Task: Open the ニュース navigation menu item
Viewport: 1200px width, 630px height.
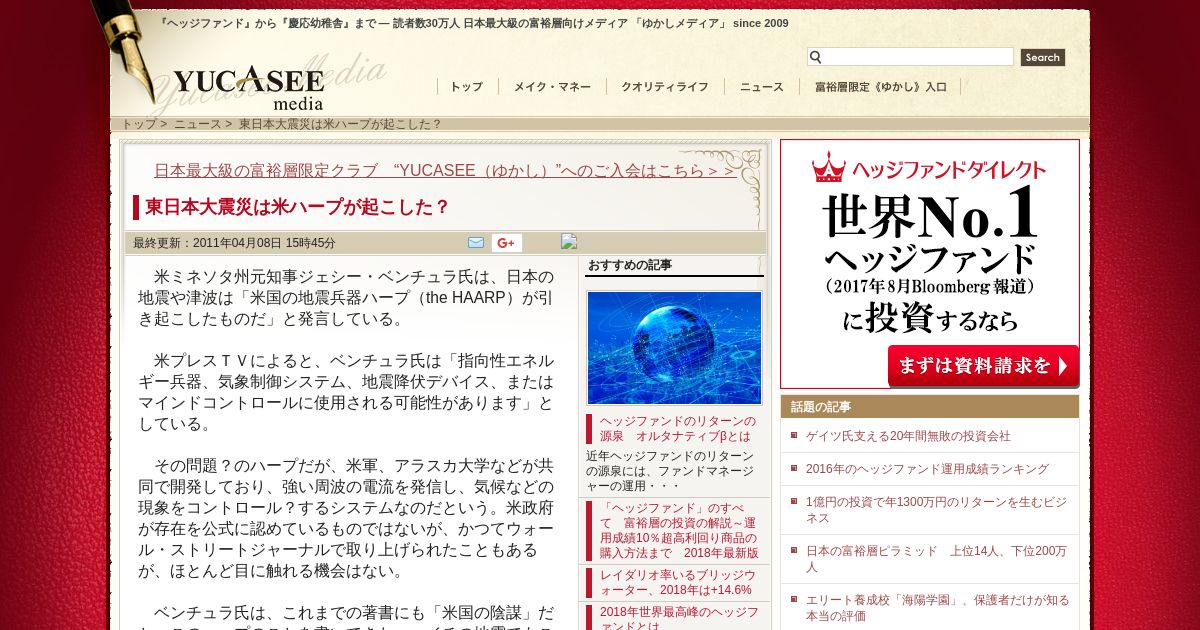Action: [762, 87]
